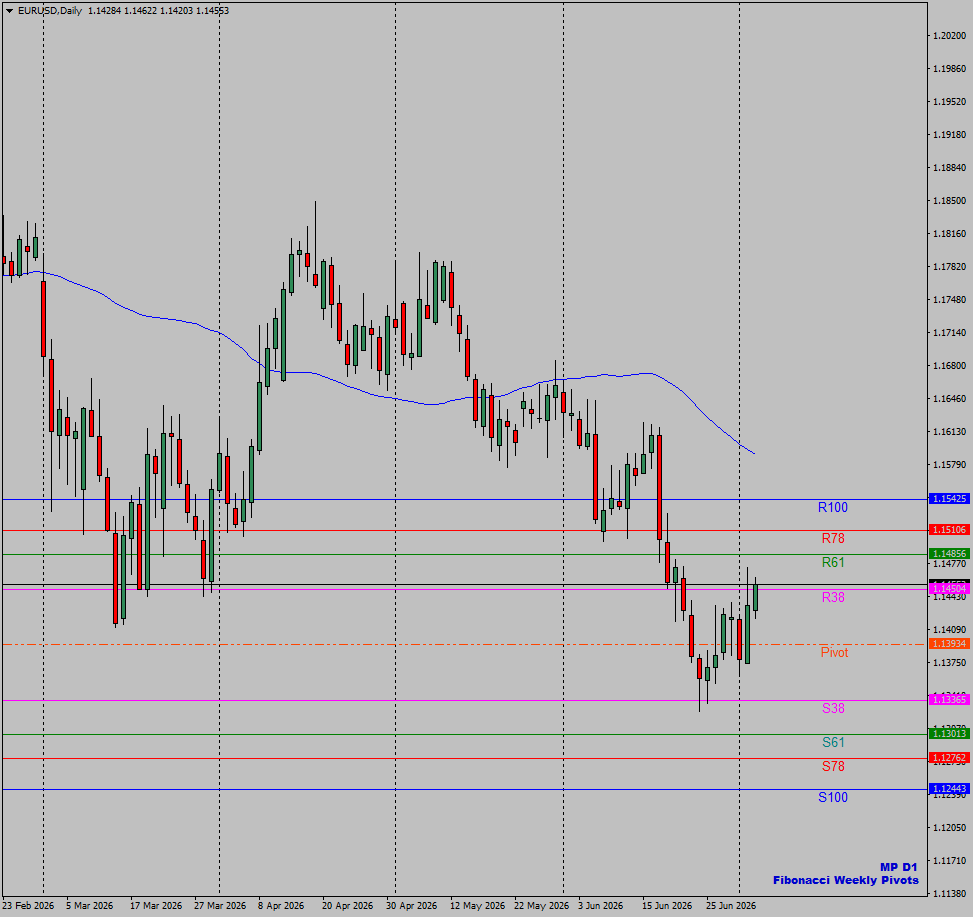Click the 25 Jun 2026 date on time axis

pos(730,906)
